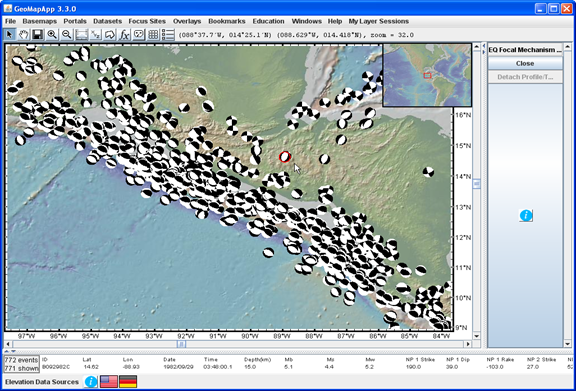Open the Focus Sites menu
Image resolution: width=576 pixels, height=391 pixels.
pyautogui.click(x=147, y=21)
